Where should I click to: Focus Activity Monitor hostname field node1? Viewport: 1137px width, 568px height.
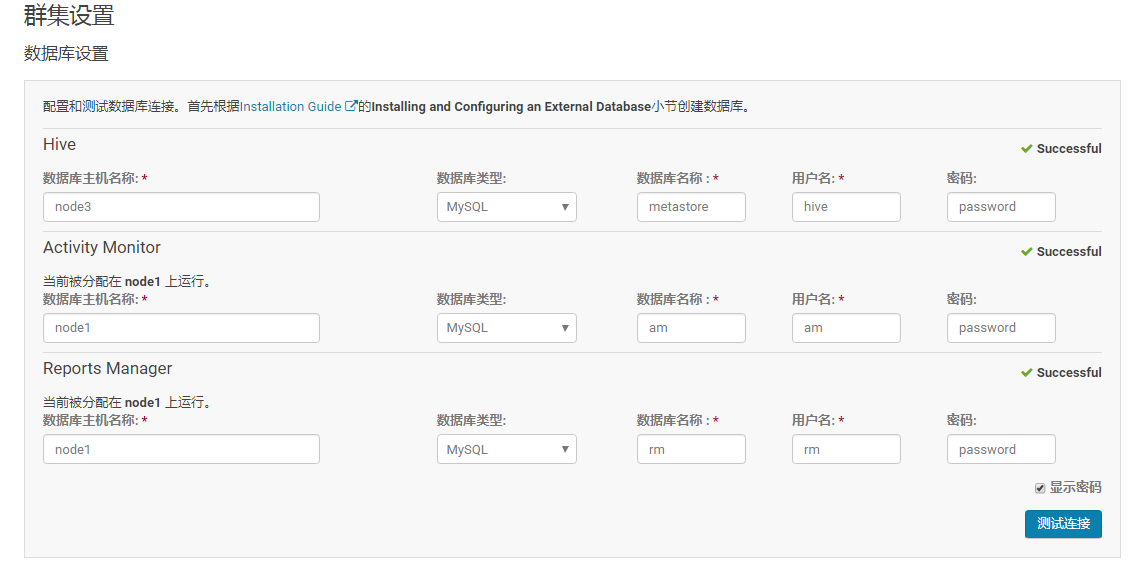coord(181,328)
